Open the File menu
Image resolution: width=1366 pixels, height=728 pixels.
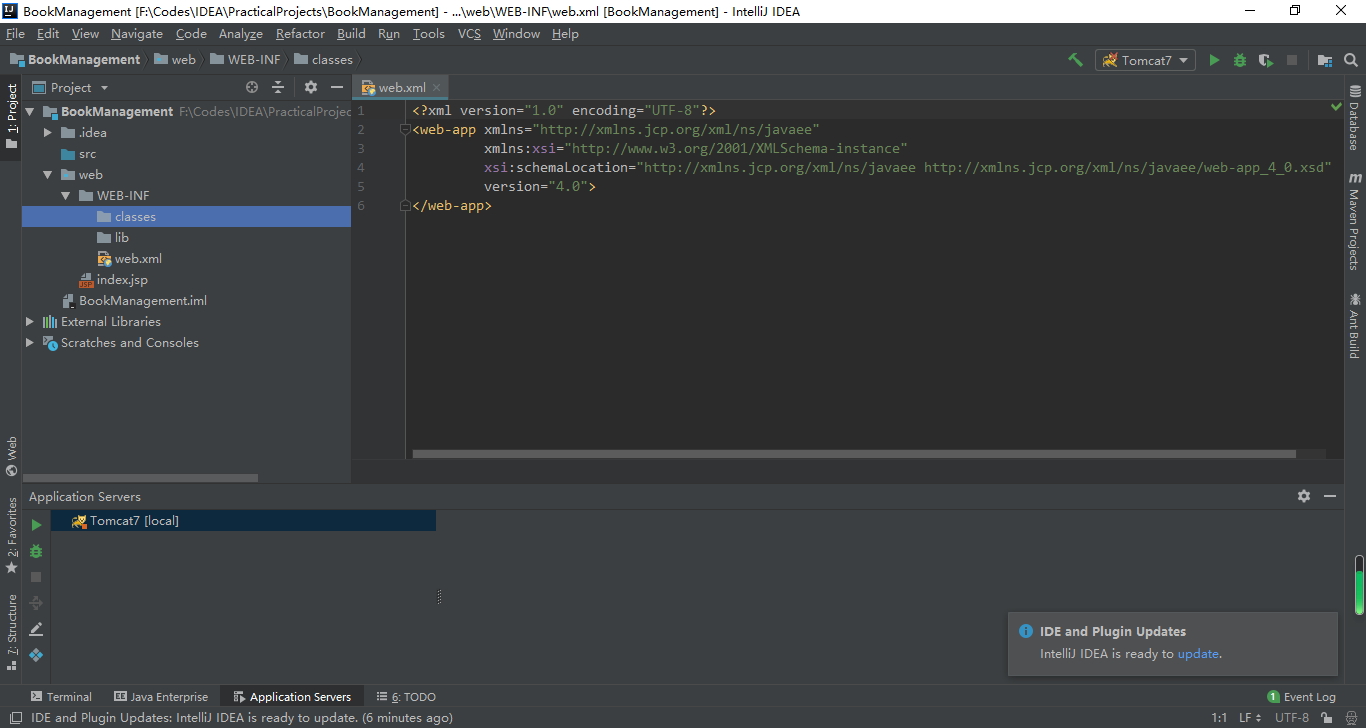click(15, 33)
